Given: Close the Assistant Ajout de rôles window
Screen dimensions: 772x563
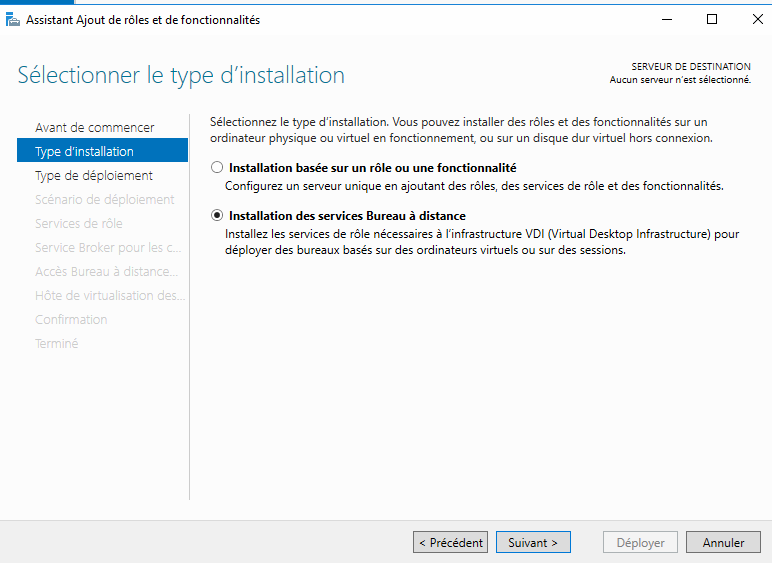Looking at the screenshot, I should pyautogui.click(x=758, y=19).
